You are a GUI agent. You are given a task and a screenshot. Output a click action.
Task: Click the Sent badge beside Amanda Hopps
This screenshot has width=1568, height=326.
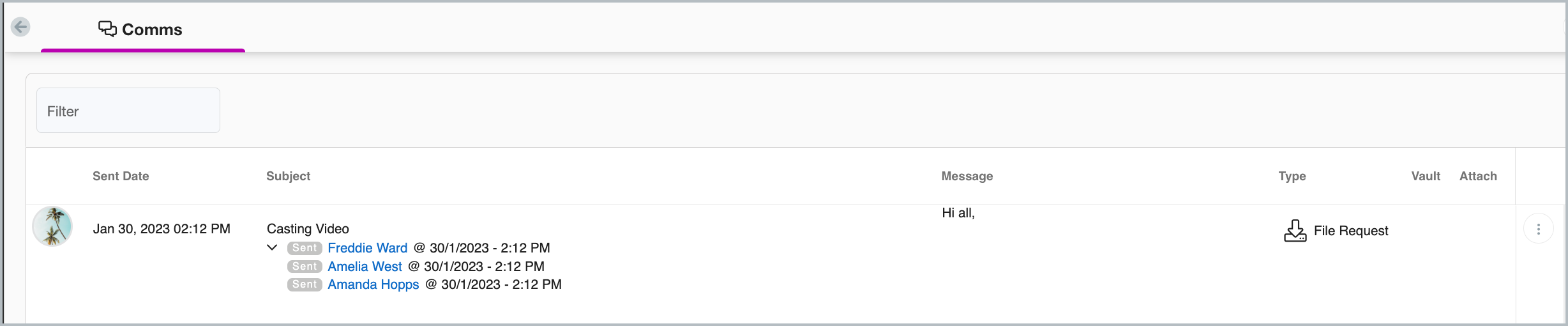pos(305,284)
